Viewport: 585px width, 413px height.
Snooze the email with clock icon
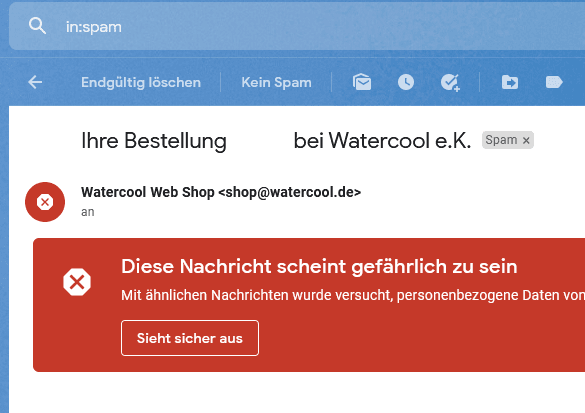(x=406, y=82)
